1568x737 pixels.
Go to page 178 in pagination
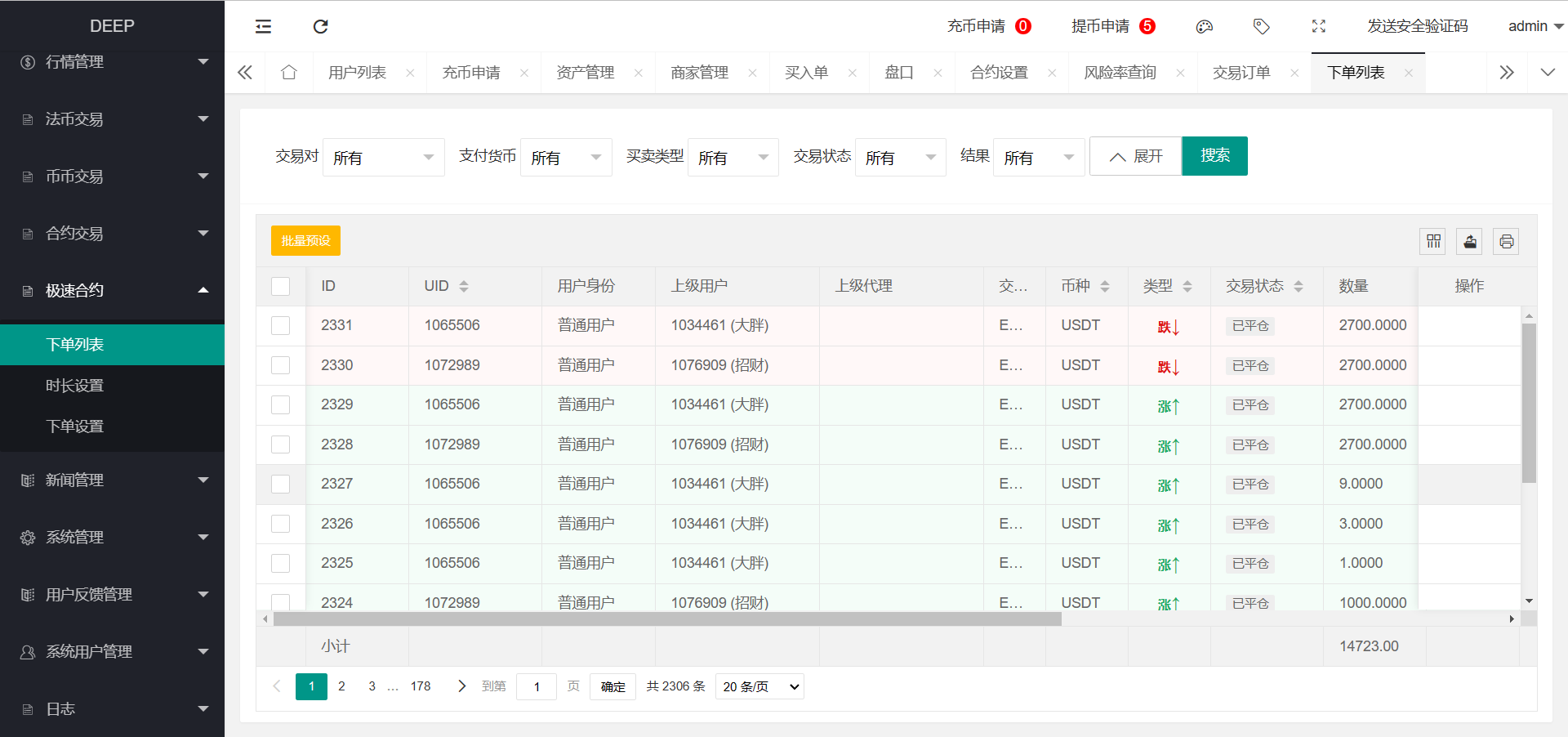point(421,686)
